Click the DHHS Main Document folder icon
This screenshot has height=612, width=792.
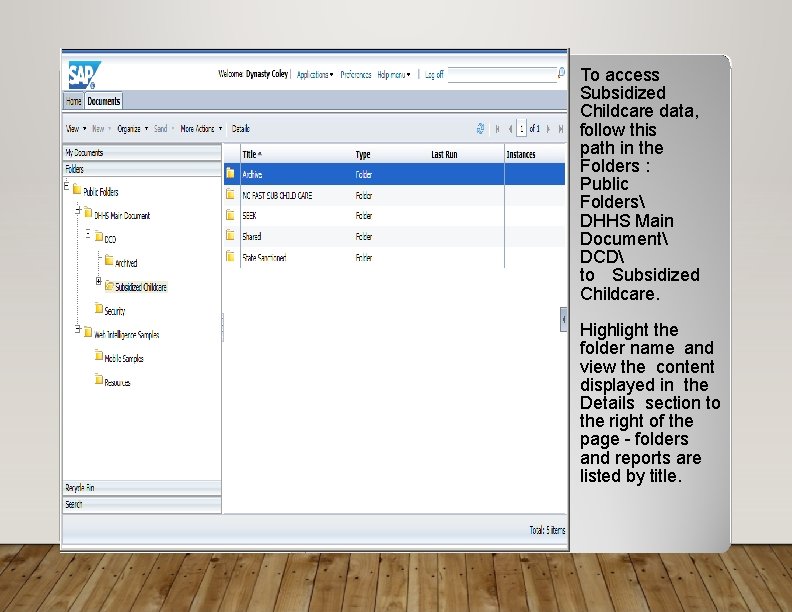[x=88, y=212]
